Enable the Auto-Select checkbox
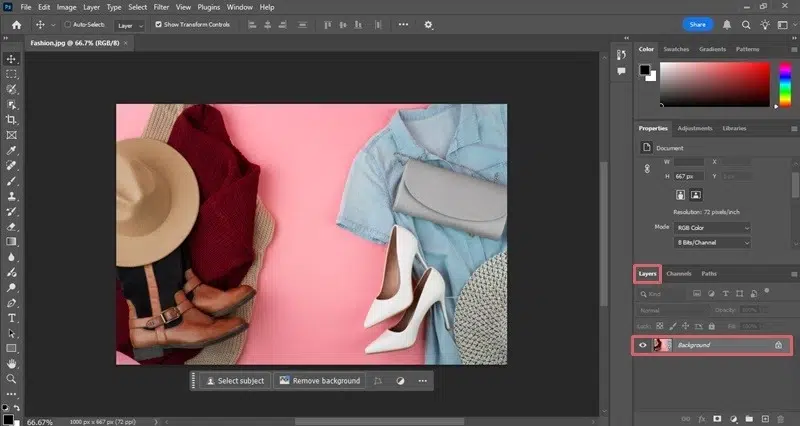Image resolution: width=800 pixels, height=426 pixels. click(66, 24)
